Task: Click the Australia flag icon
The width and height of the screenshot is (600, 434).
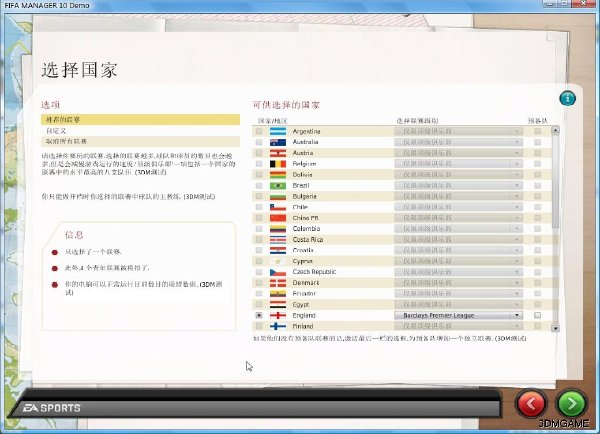Action: click(x=278, y=142)
